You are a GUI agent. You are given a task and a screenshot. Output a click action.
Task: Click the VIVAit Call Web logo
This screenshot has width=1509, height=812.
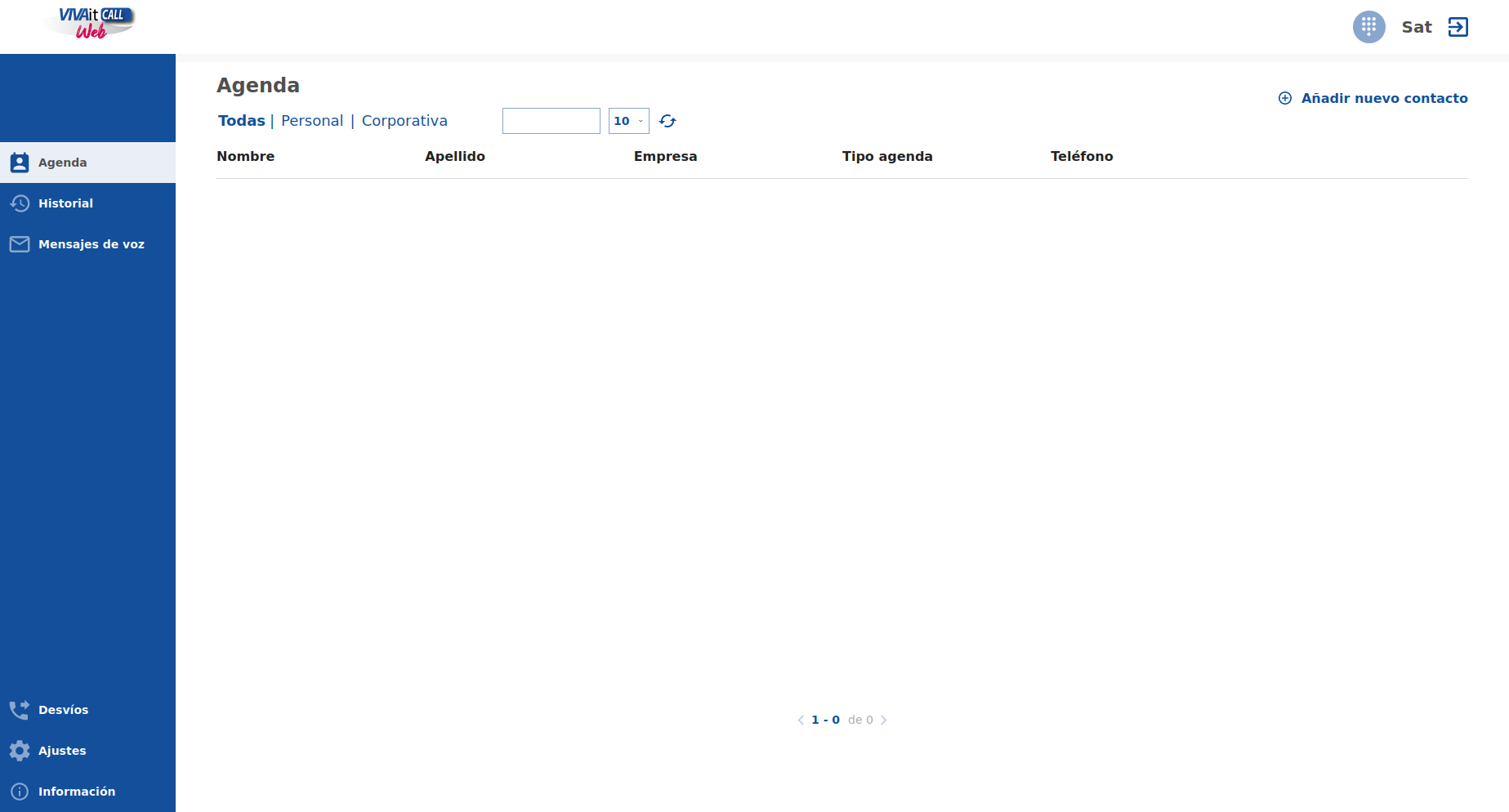92,23
